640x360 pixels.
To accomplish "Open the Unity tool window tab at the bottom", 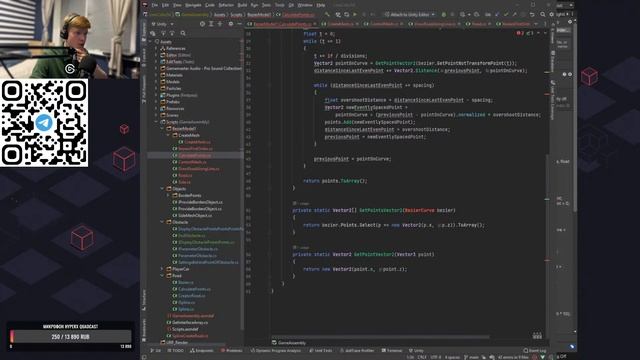I will 416,351.
